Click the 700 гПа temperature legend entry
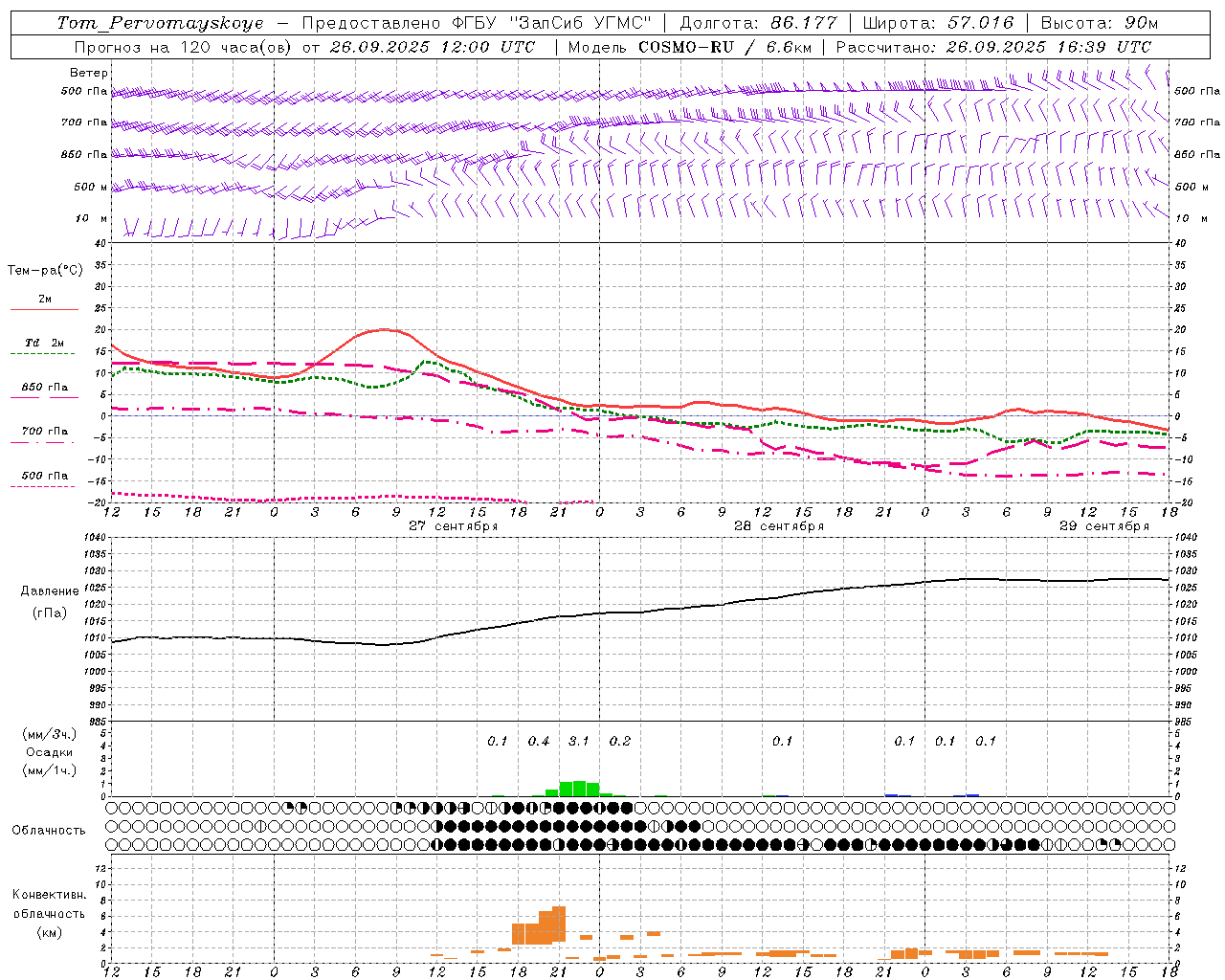Viewport: 1225px width, 980px height. [45, 432]
